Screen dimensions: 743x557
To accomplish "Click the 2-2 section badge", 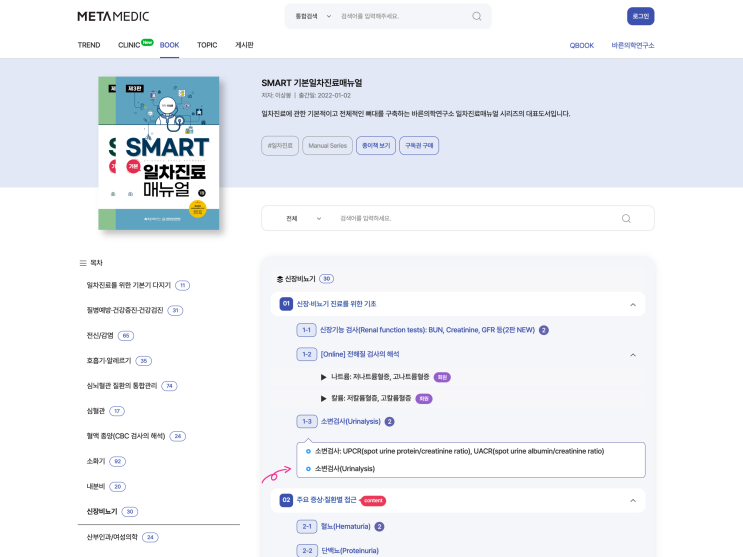I will coord(307,551).
